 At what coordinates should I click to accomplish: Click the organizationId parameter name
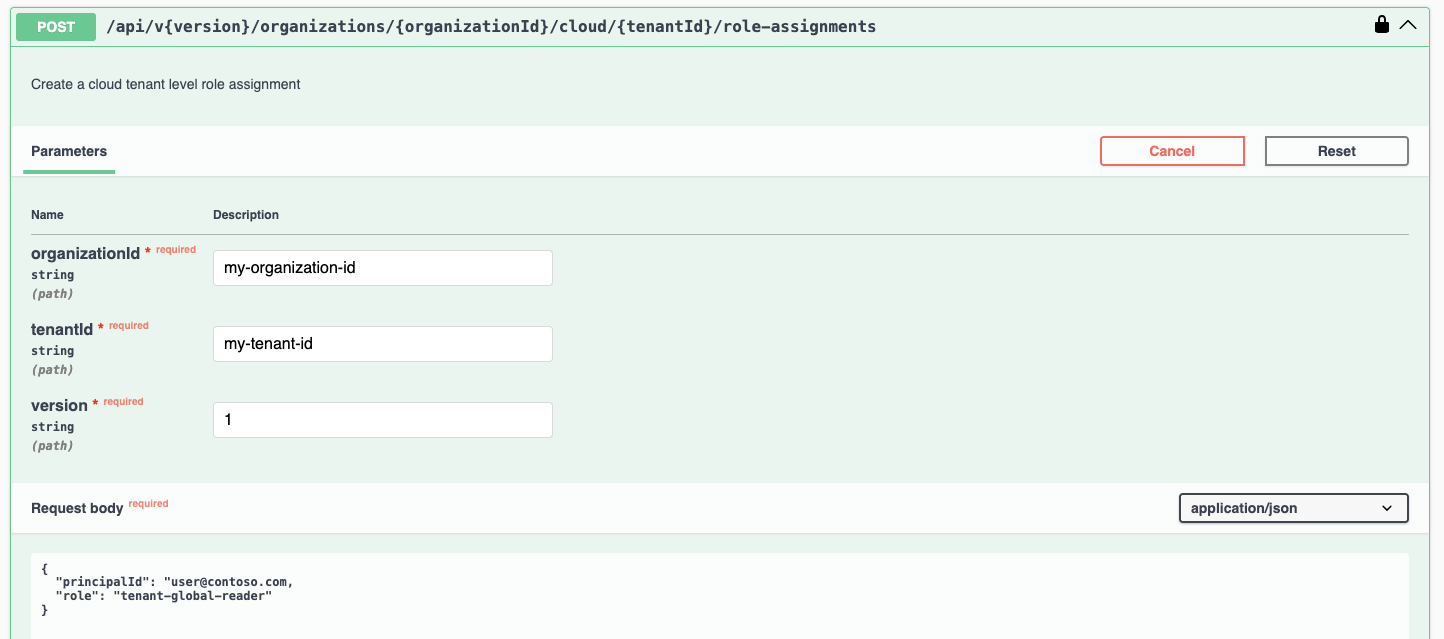pos(85,254)
